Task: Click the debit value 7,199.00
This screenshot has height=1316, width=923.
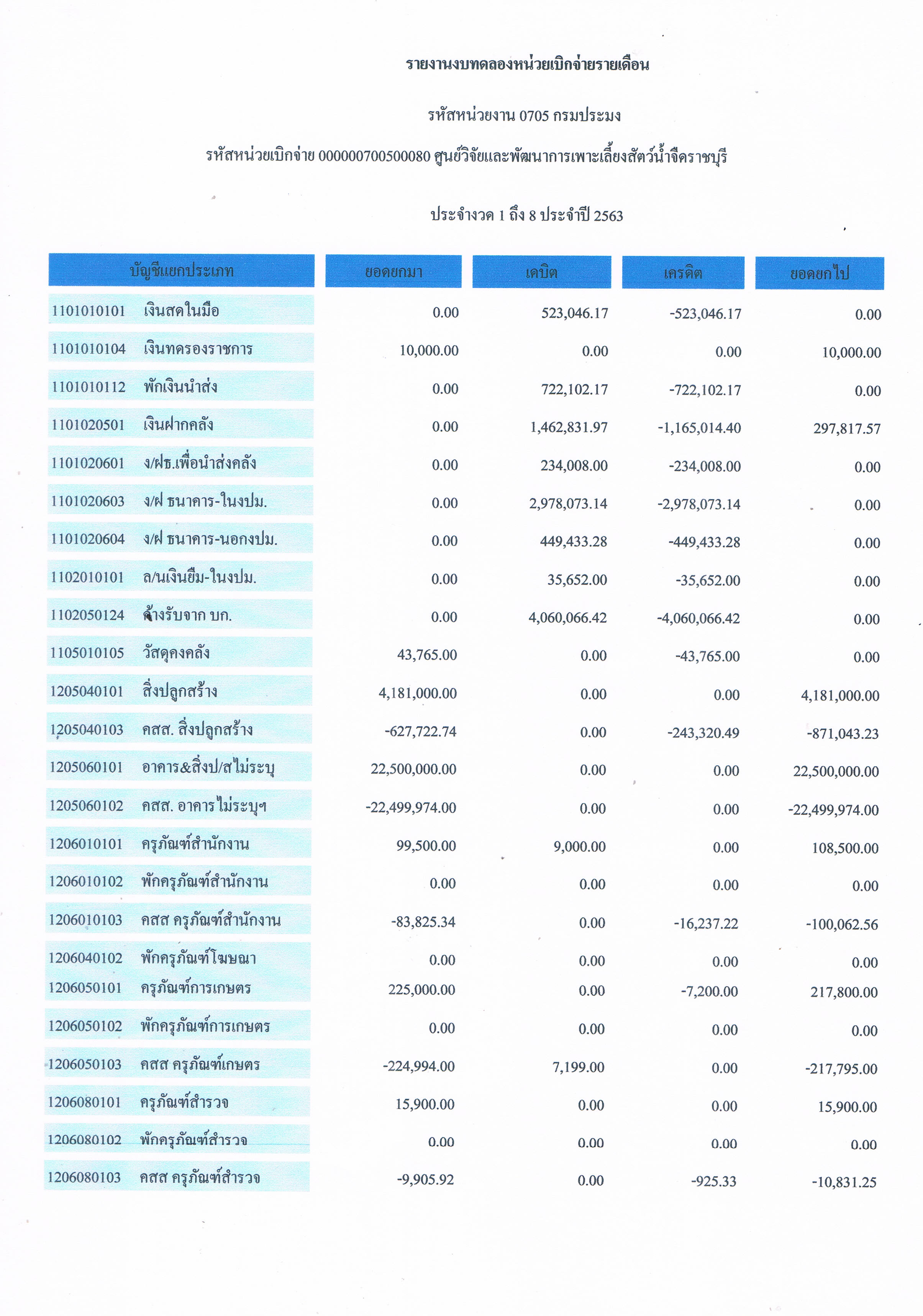Action: point(578,1067)
